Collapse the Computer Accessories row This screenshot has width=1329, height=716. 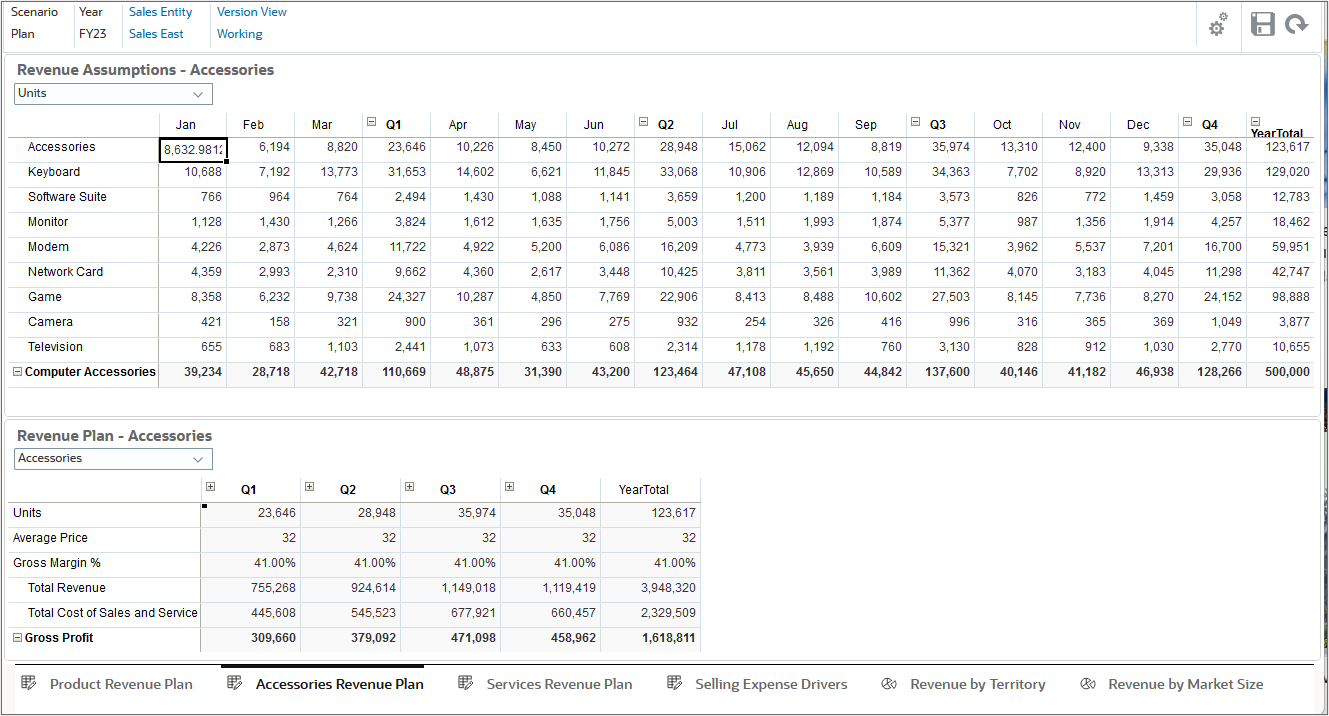(18, 371)
